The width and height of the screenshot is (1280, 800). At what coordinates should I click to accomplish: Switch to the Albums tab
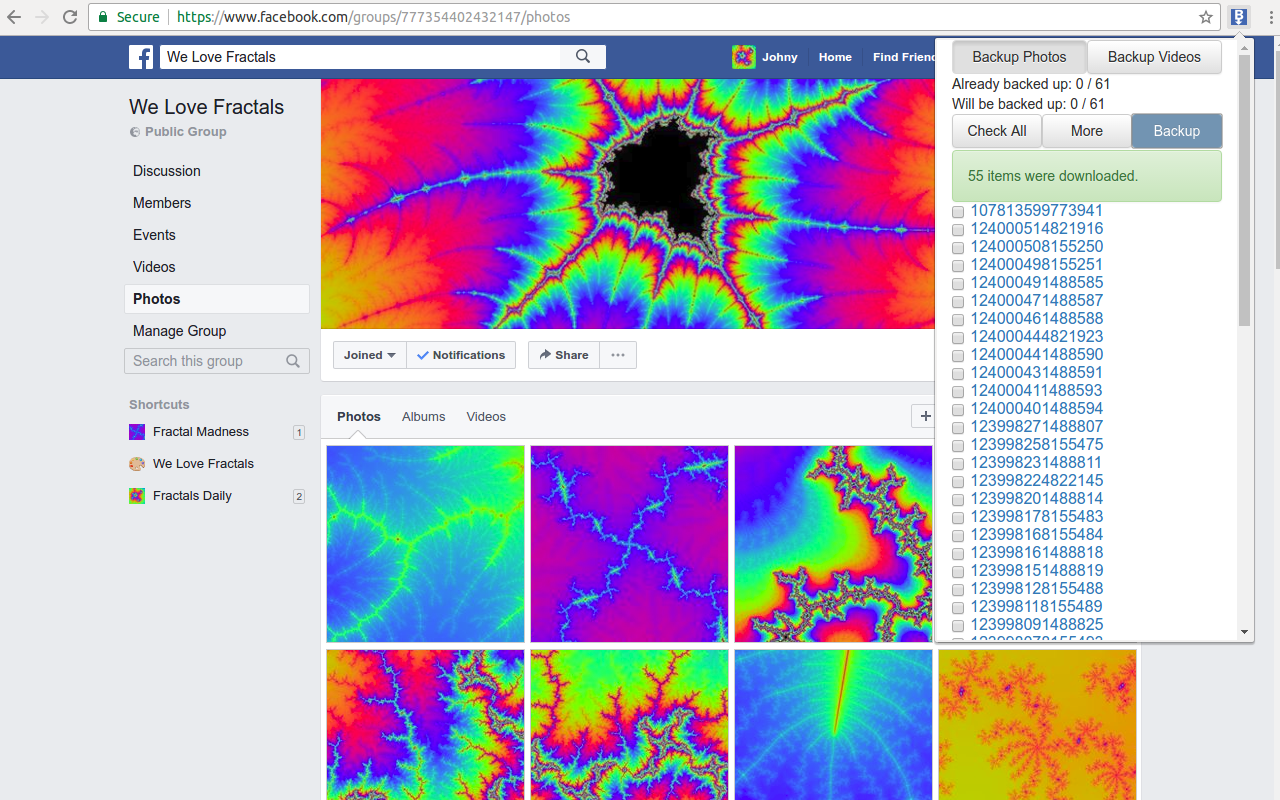click(423, 416)
